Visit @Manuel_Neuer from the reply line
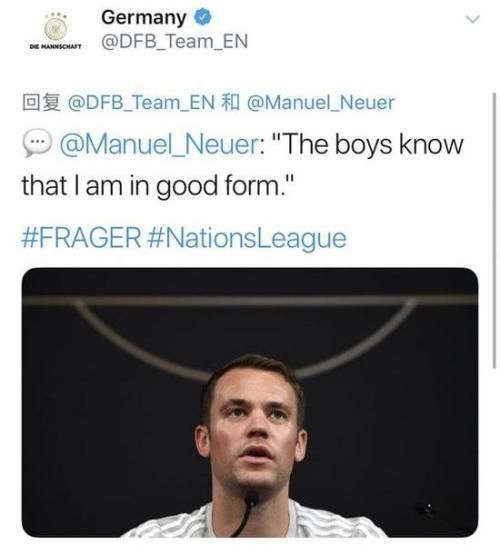The width and height of the screenshot is (500, 545). pos(321,103)
